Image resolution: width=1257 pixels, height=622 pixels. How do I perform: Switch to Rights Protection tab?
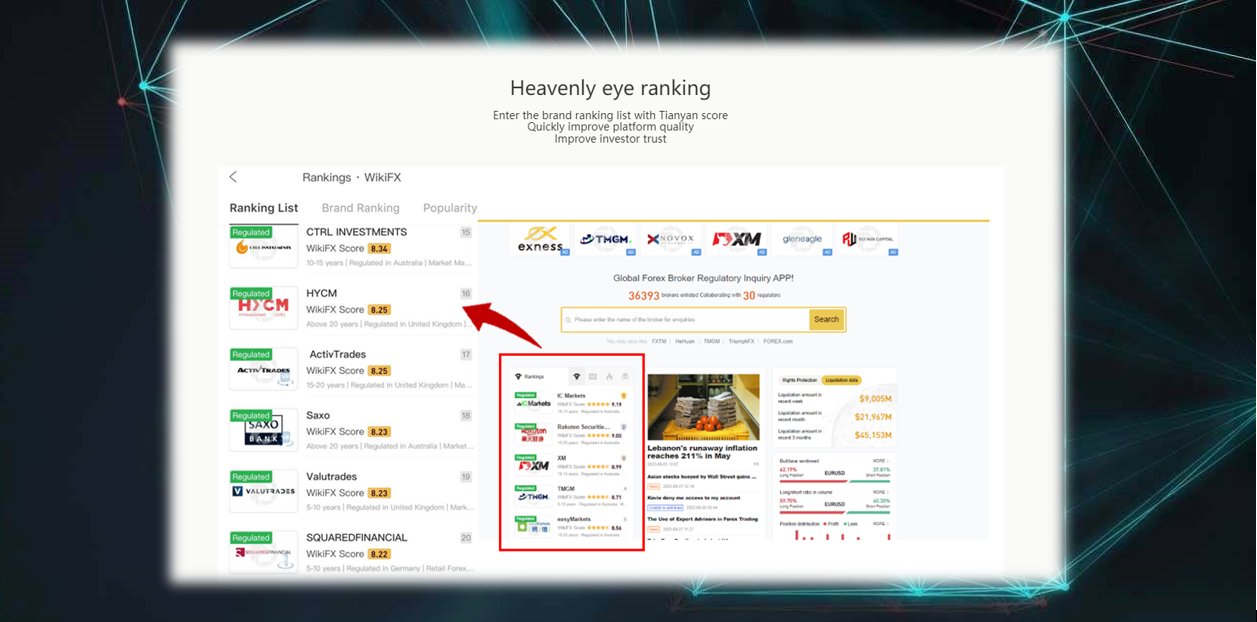[799, 380]
